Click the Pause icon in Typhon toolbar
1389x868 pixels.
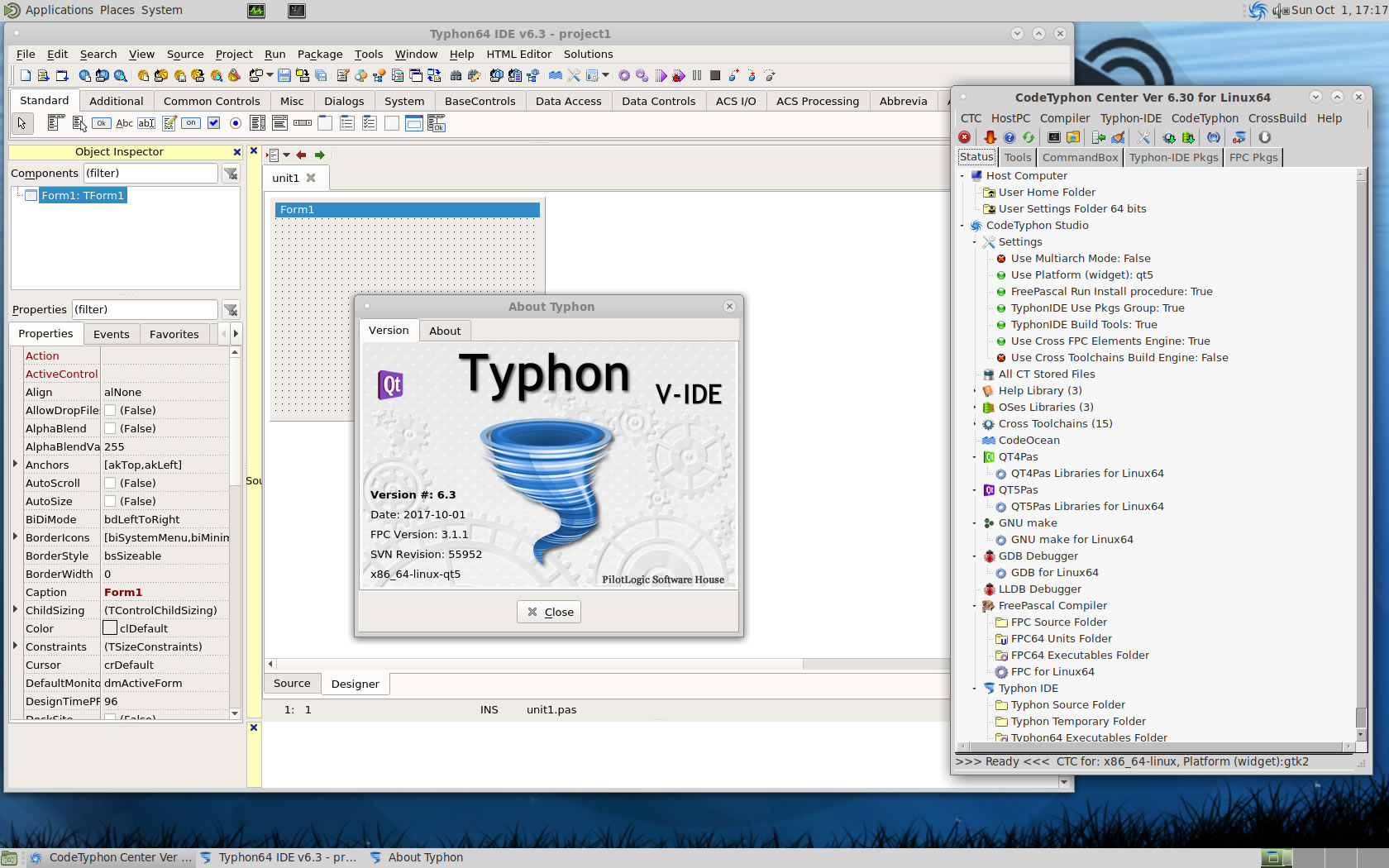coord(697,76)
